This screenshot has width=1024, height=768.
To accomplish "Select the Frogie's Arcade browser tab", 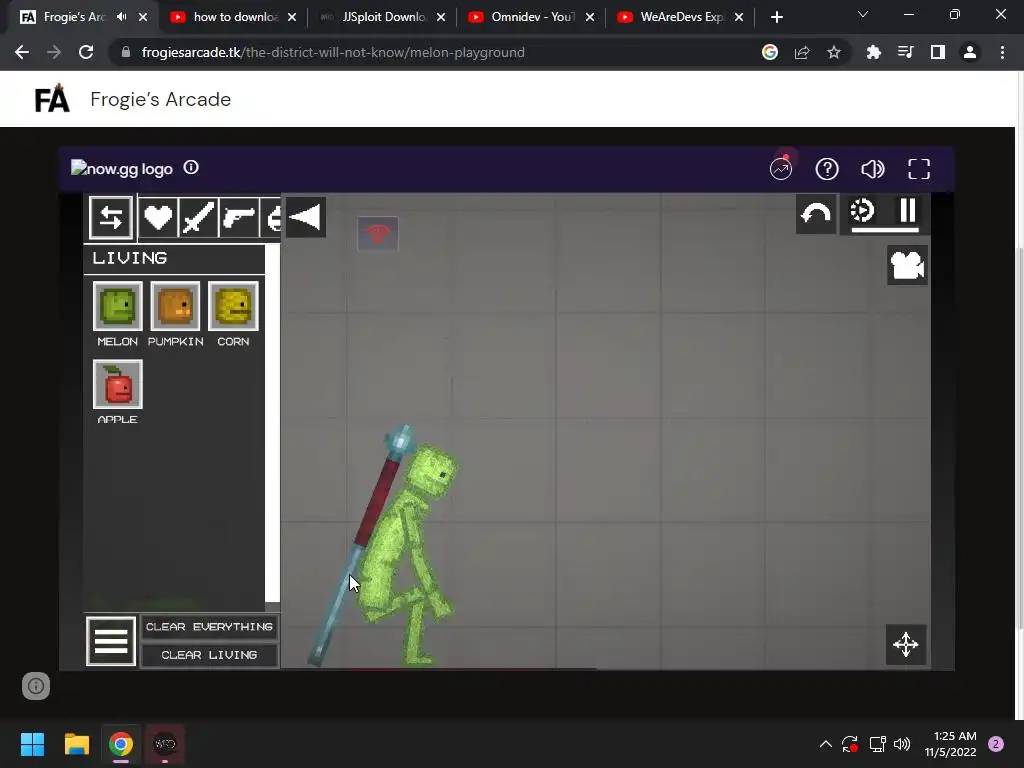I will (73, 17).
